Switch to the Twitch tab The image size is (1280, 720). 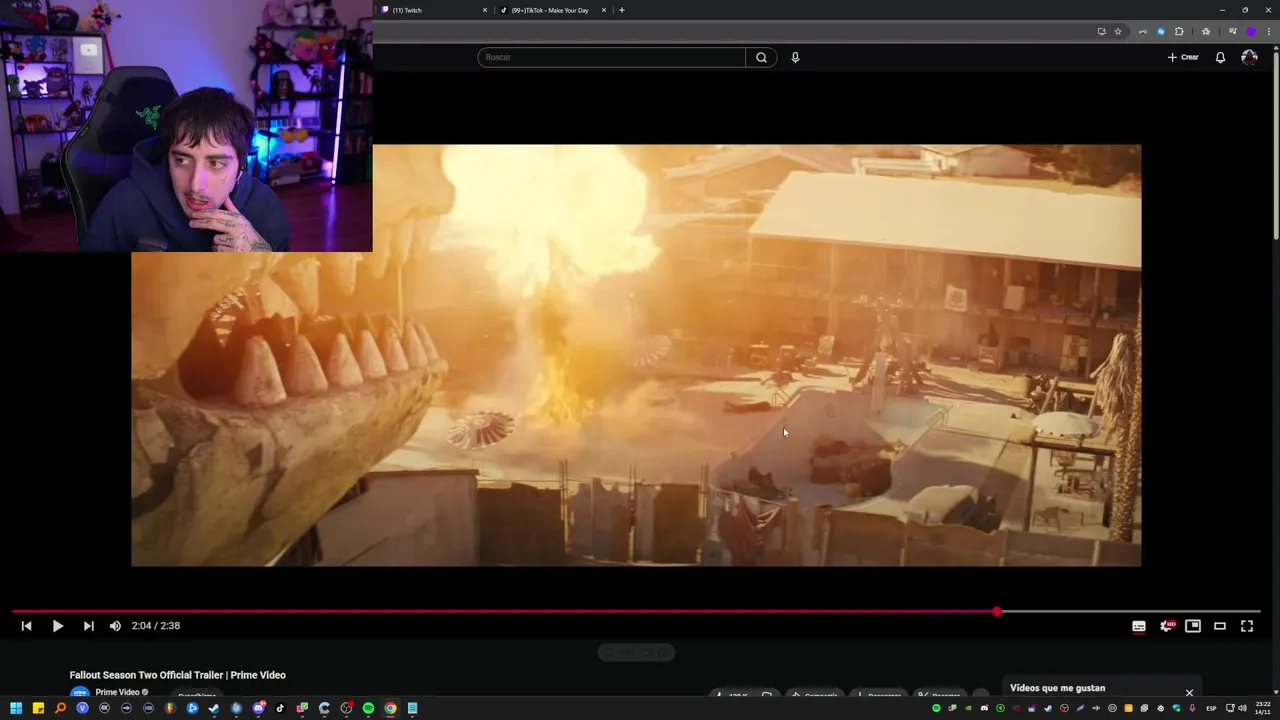(433, 10)
